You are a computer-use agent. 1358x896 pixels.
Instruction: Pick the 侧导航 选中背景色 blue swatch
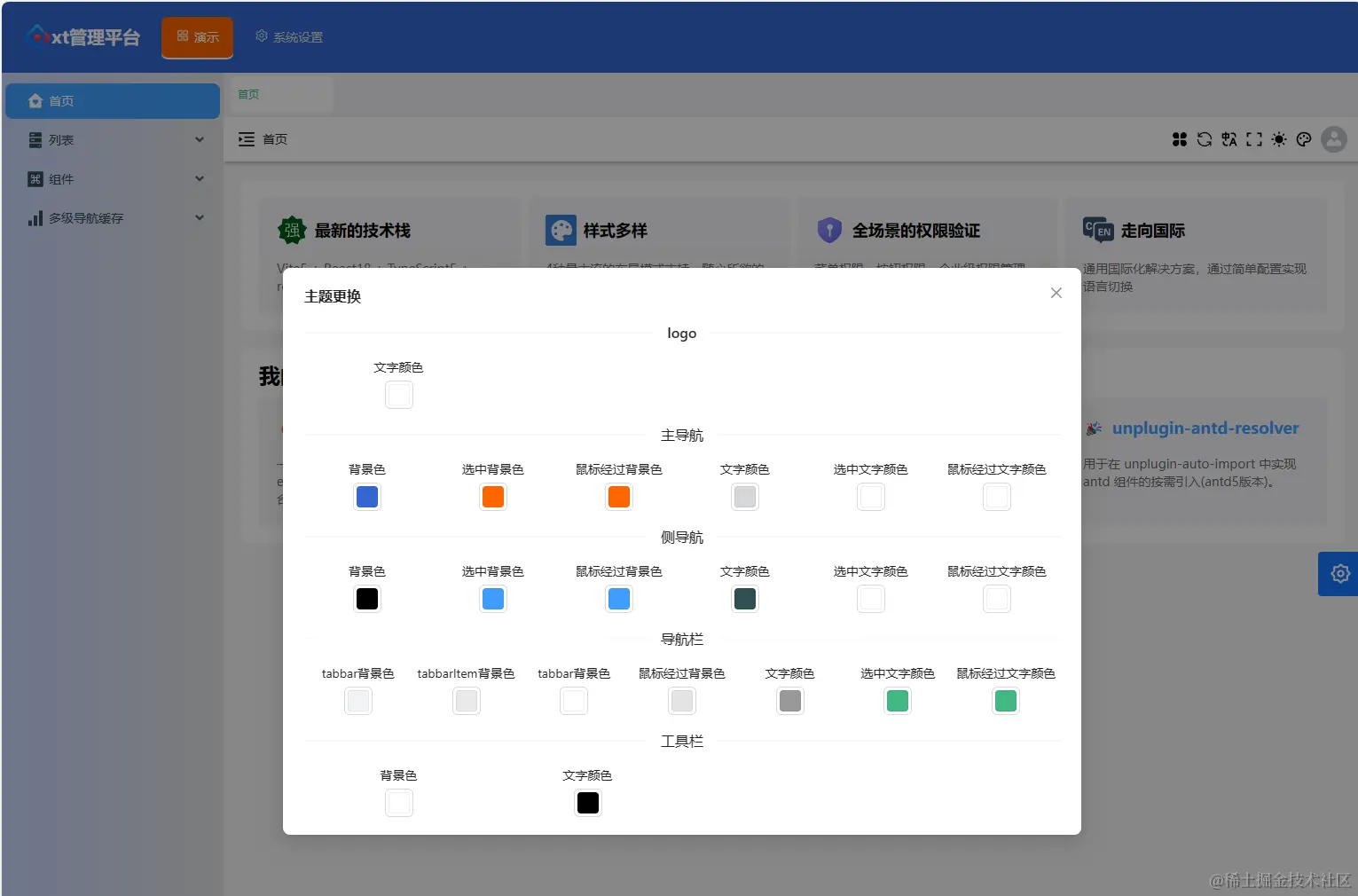tap(493, 599)
